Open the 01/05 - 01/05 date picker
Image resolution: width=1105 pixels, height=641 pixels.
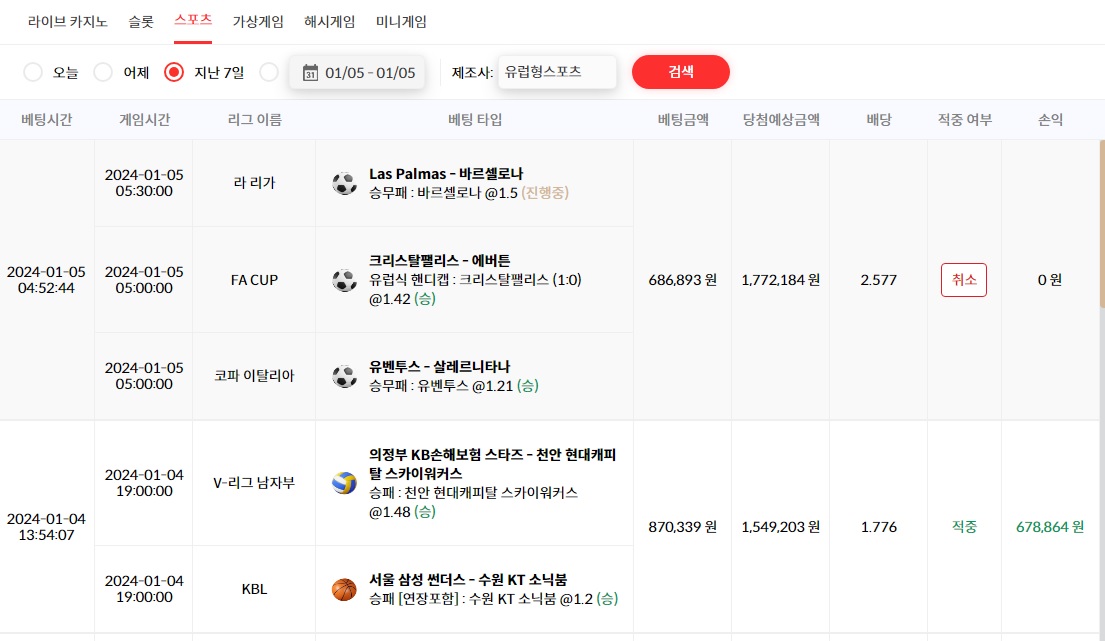pos(357,73)
